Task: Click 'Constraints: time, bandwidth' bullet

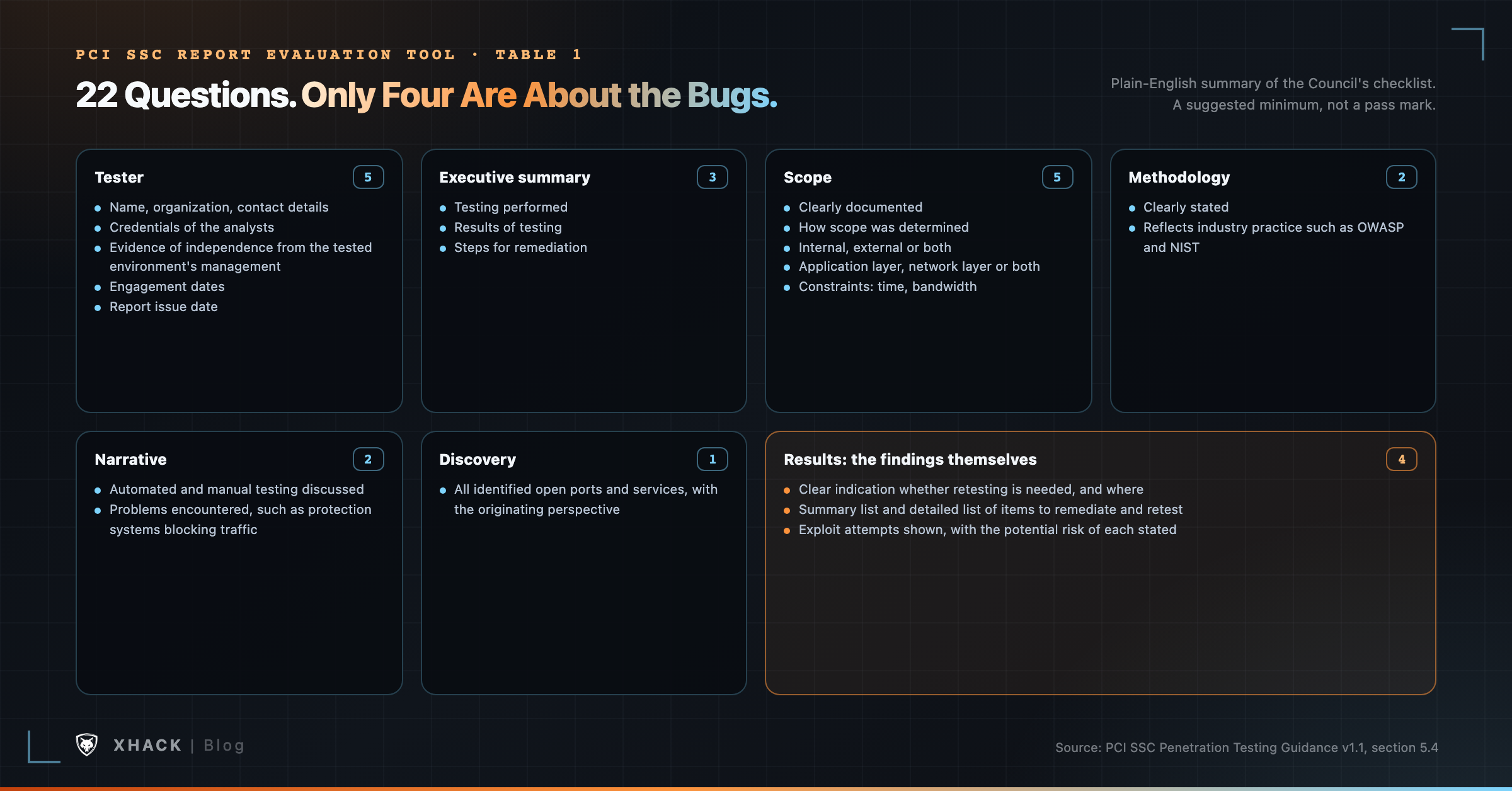Action: [888, 287]
